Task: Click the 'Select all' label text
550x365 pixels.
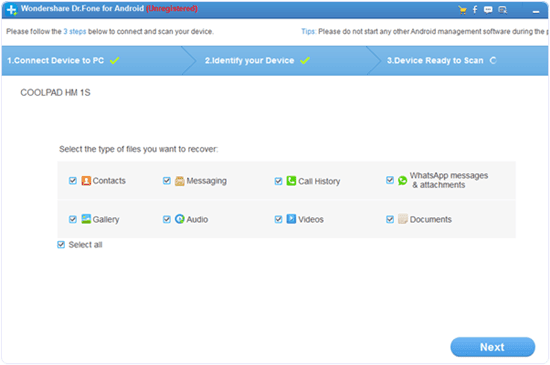Action: click(86, 245)
